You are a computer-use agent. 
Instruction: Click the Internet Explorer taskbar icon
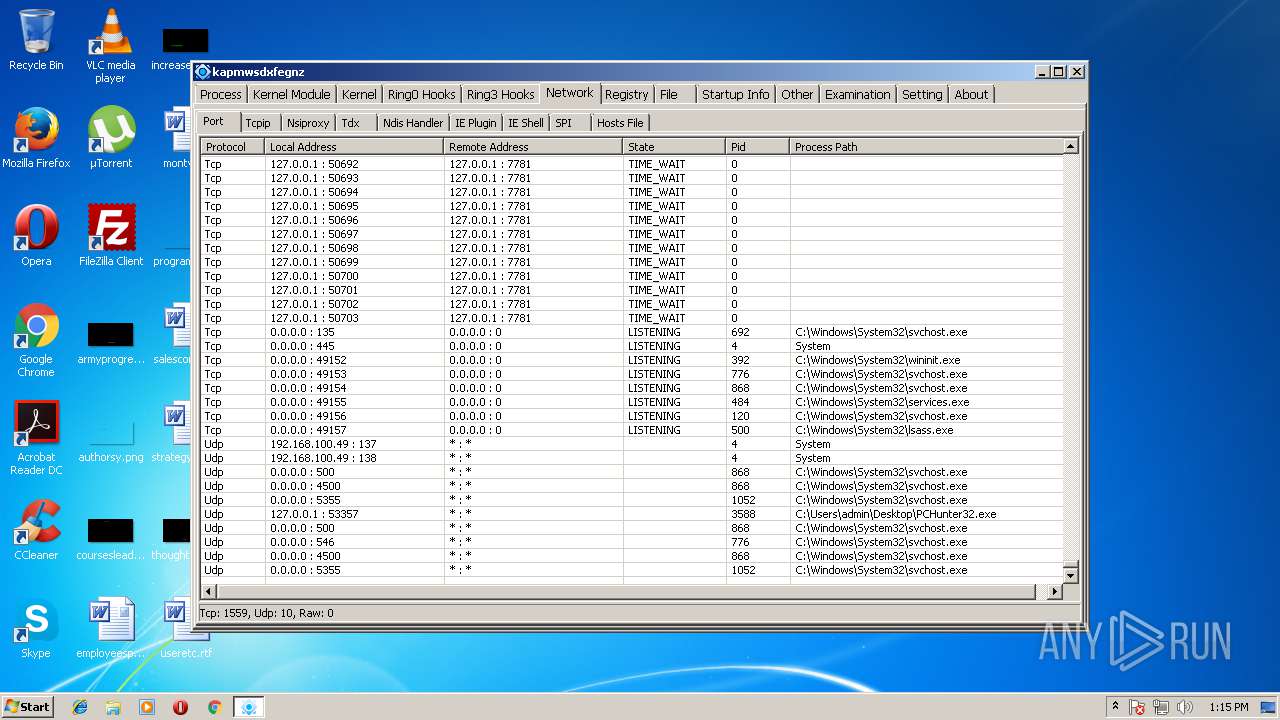pyautogui.click(x=80, y=707)
